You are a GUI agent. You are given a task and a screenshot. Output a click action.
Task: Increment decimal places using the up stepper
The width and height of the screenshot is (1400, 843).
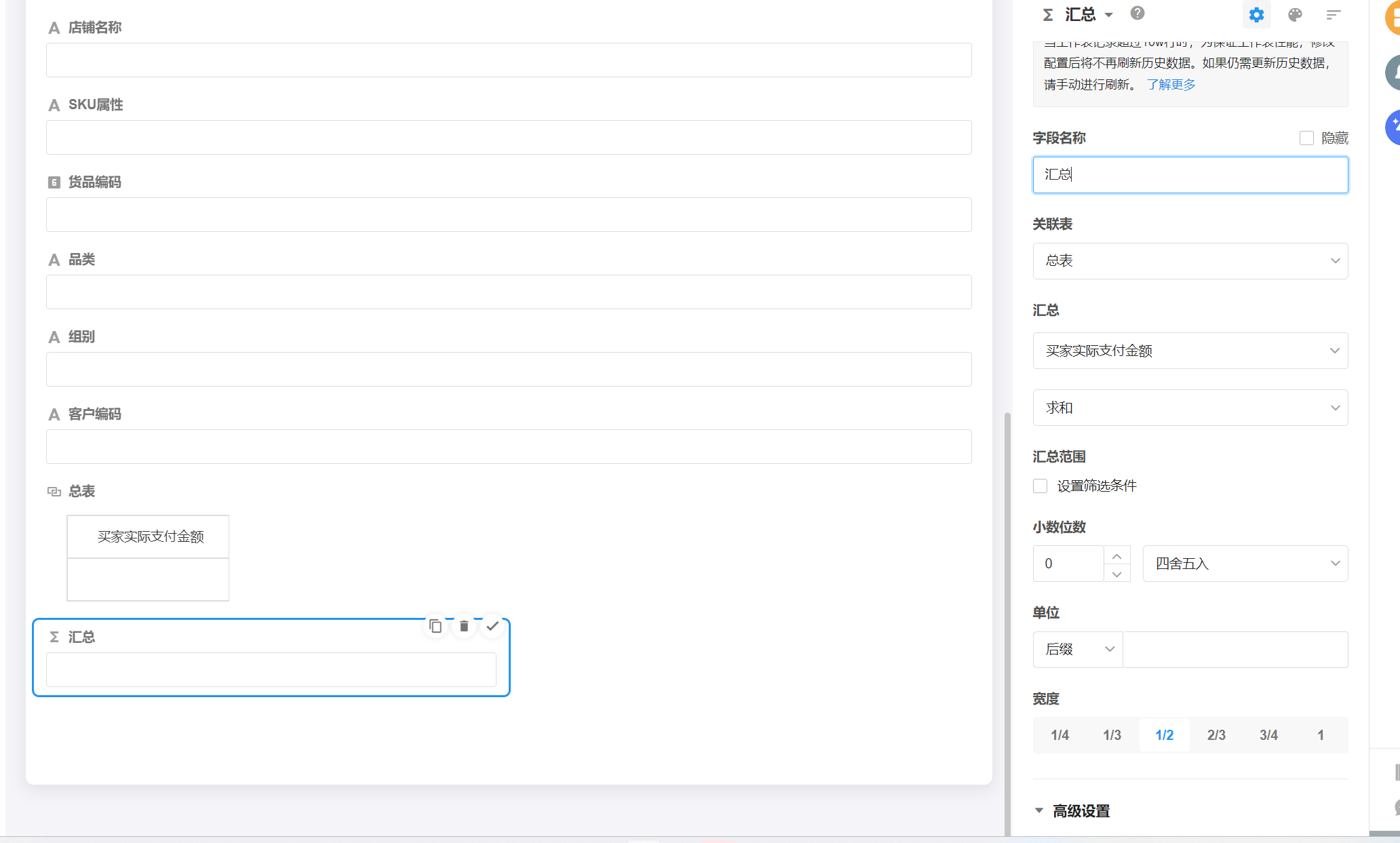tap(1118, 555)
